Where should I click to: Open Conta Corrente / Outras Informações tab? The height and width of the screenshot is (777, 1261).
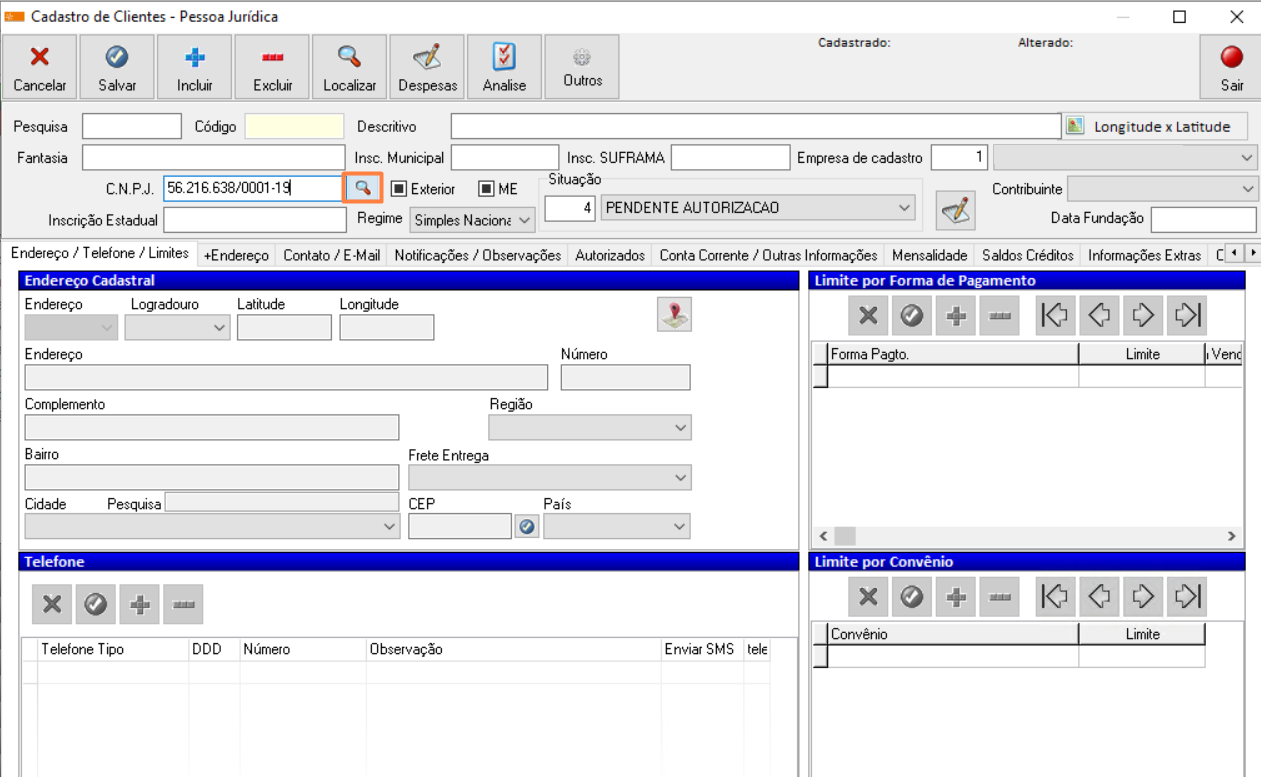click(768, 256)
